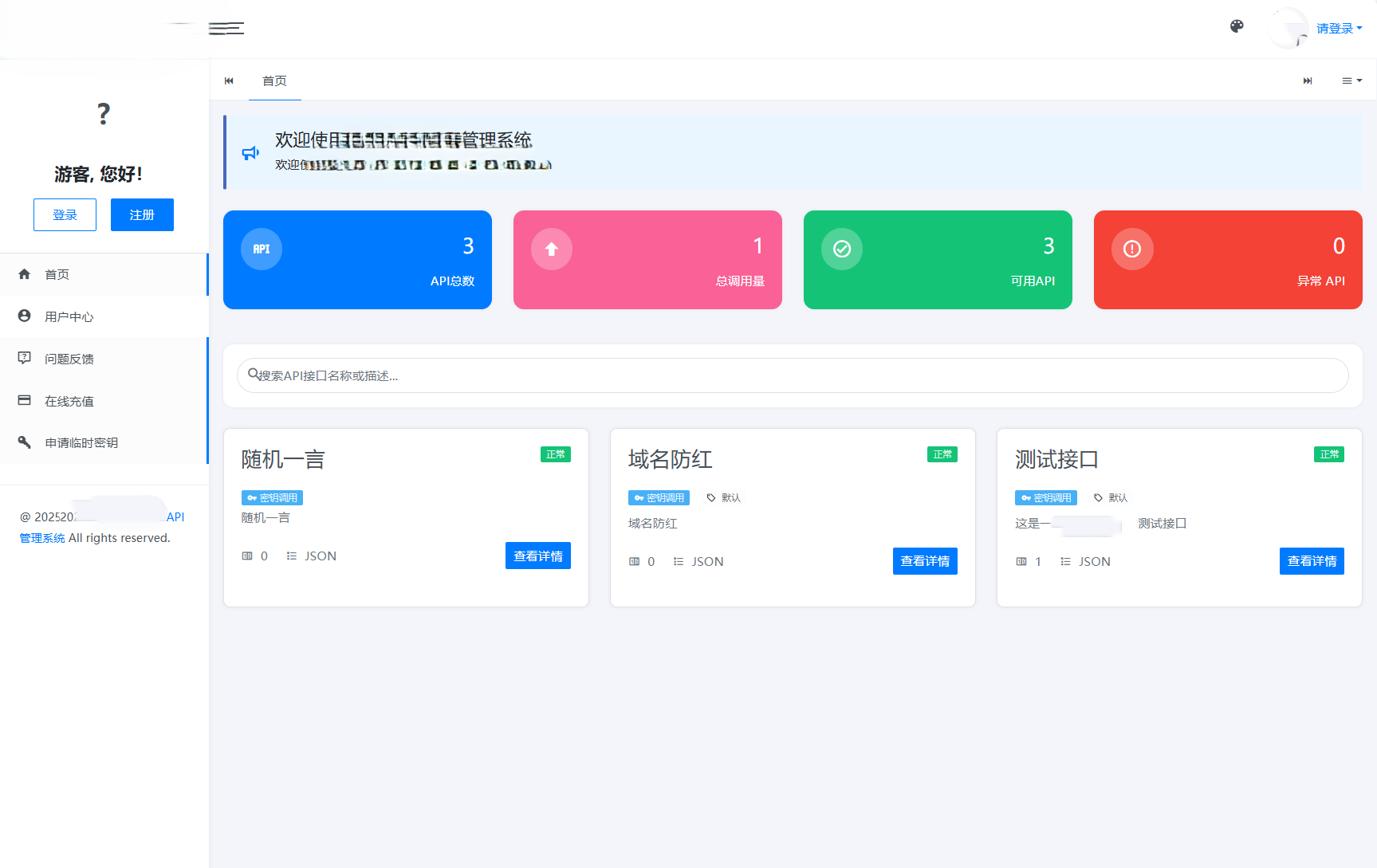The image size is (1377, 868).
Task: Open the tab options list dropdown
Action: click(1351, 81)
